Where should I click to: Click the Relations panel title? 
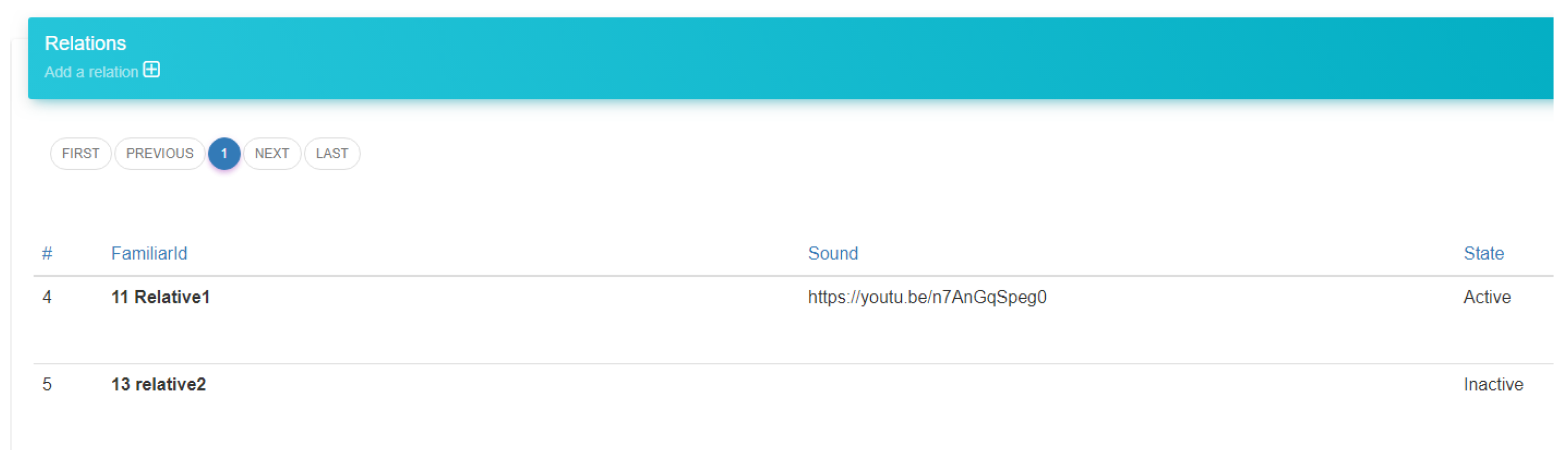(x=85, y=43)
